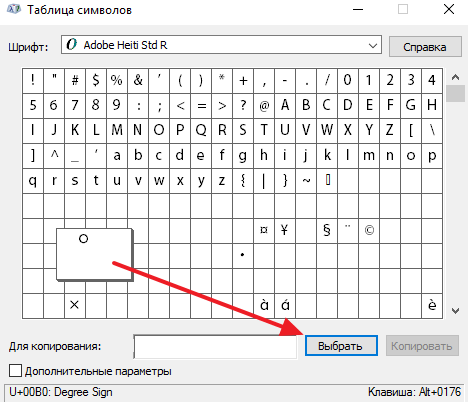Click the Для копирования text field
The width and height of the screenshot is (468, 402).
(x=215, y=347)
